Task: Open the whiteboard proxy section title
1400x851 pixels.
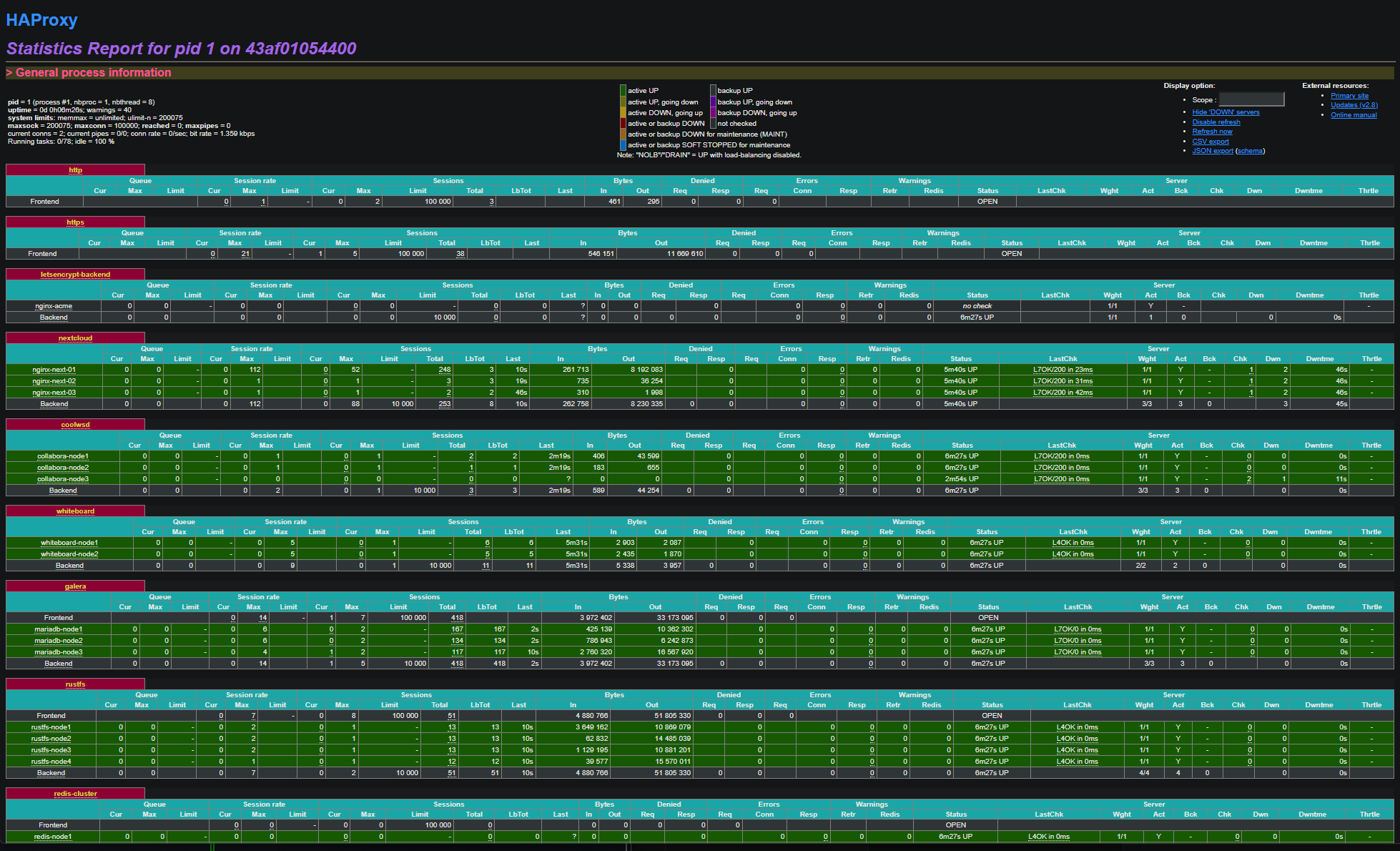Action: [75, 511]
